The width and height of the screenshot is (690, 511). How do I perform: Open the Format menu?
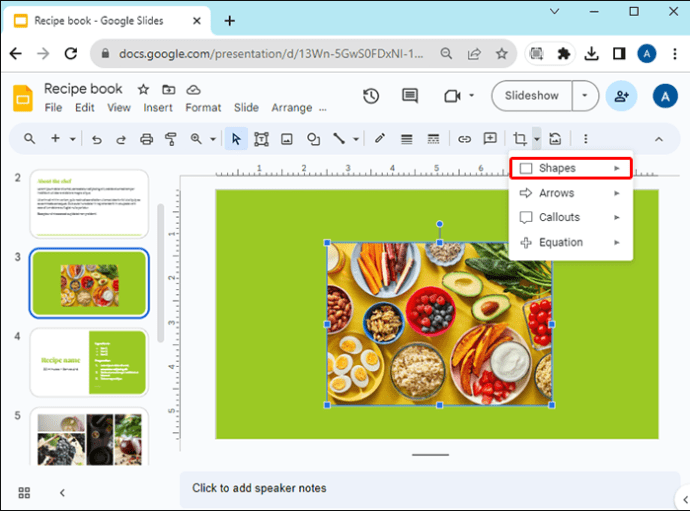pos(203,108)
